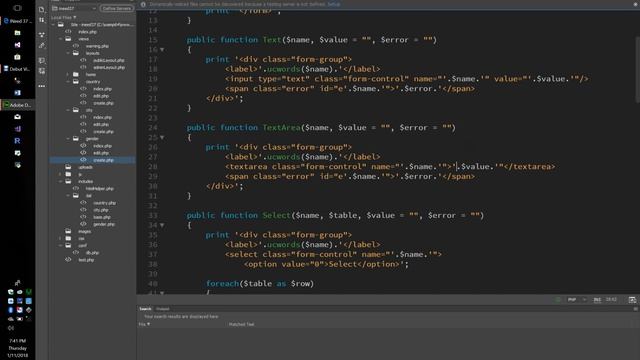The height and width of the screenshot is (360, 640).
Task: Open warning.php in the views folder
Action: point(97,46)
